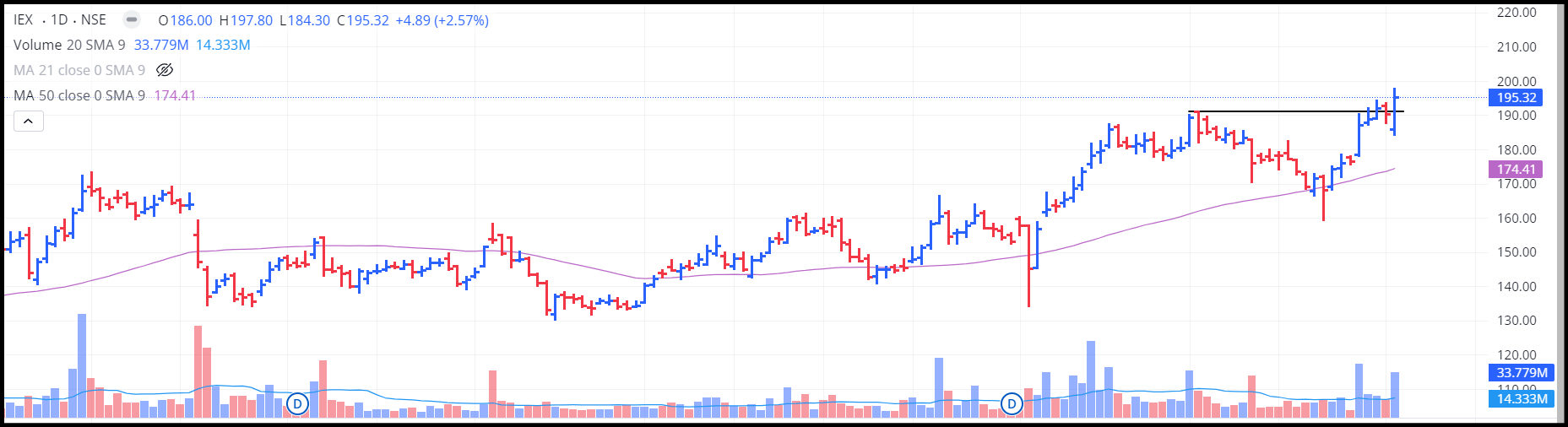Click the 130.00 price scale label
The height and width of the screenshot is (427, 1568).
pyautogui.click(x=1516, y=321)
